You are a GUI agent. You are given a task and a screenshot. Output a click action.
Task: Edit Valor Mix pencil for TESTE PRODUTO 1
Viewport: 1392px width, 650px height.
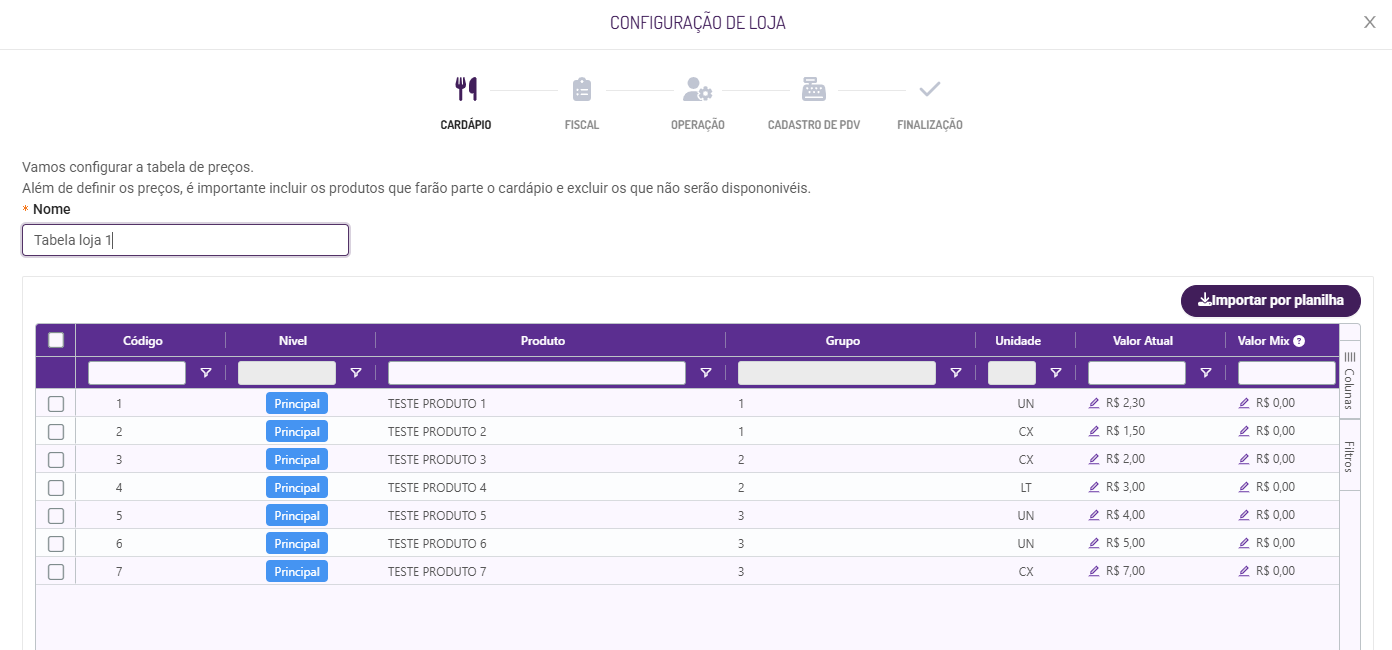(1244, 403)
